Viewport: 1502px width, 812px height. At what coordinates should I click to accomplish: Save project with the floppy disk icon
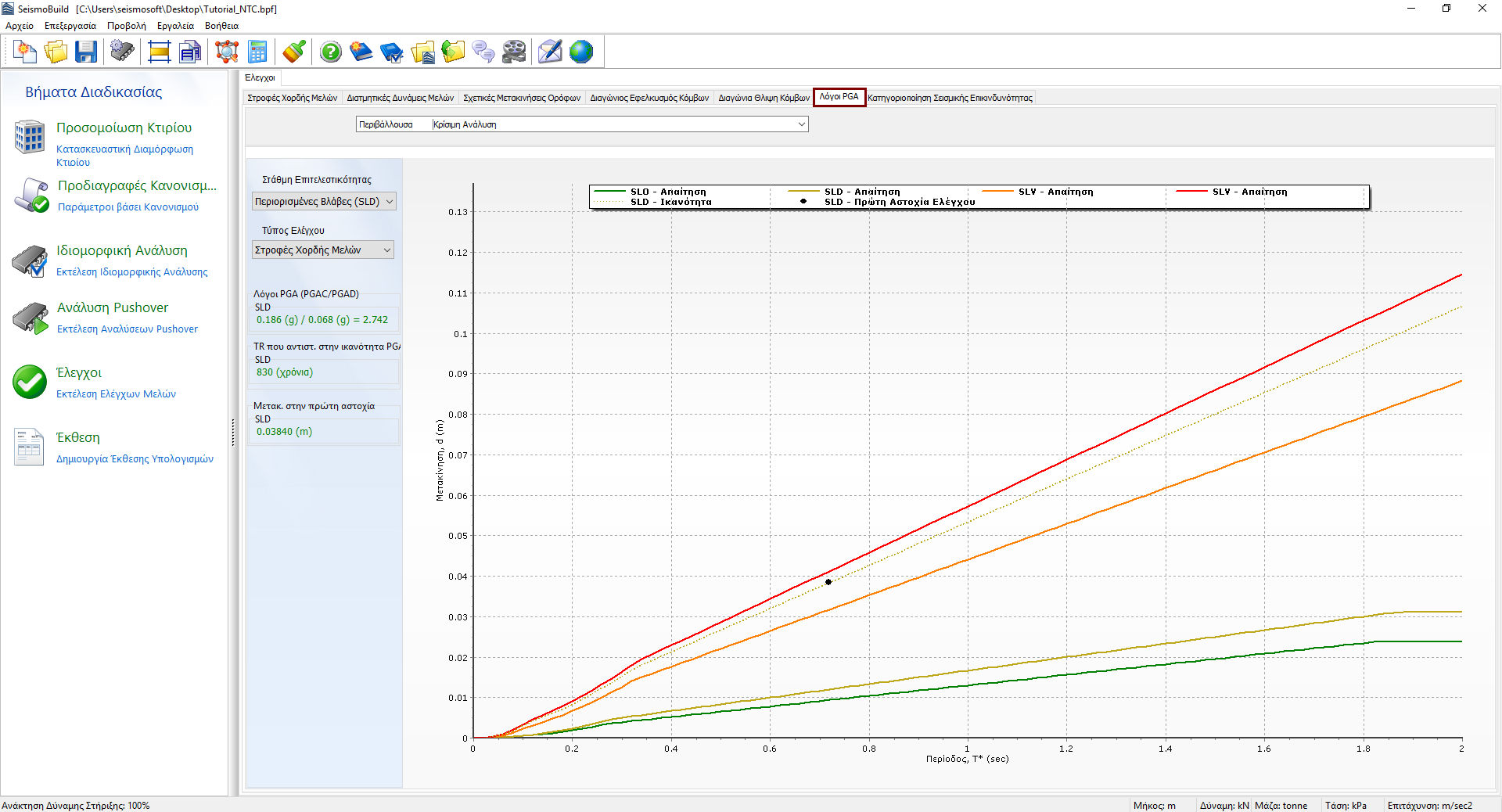[x=85, y=52]
